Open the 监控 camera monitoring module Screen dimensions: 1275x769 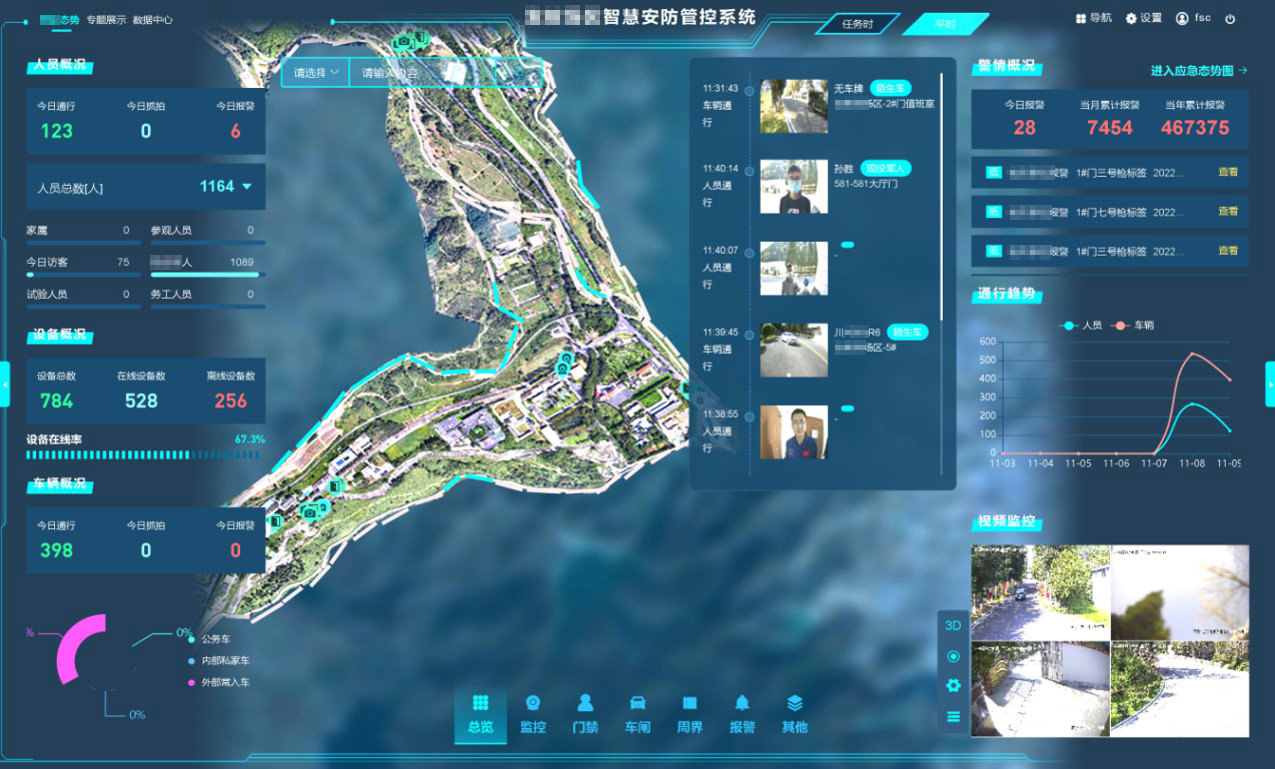pos(533,714)
